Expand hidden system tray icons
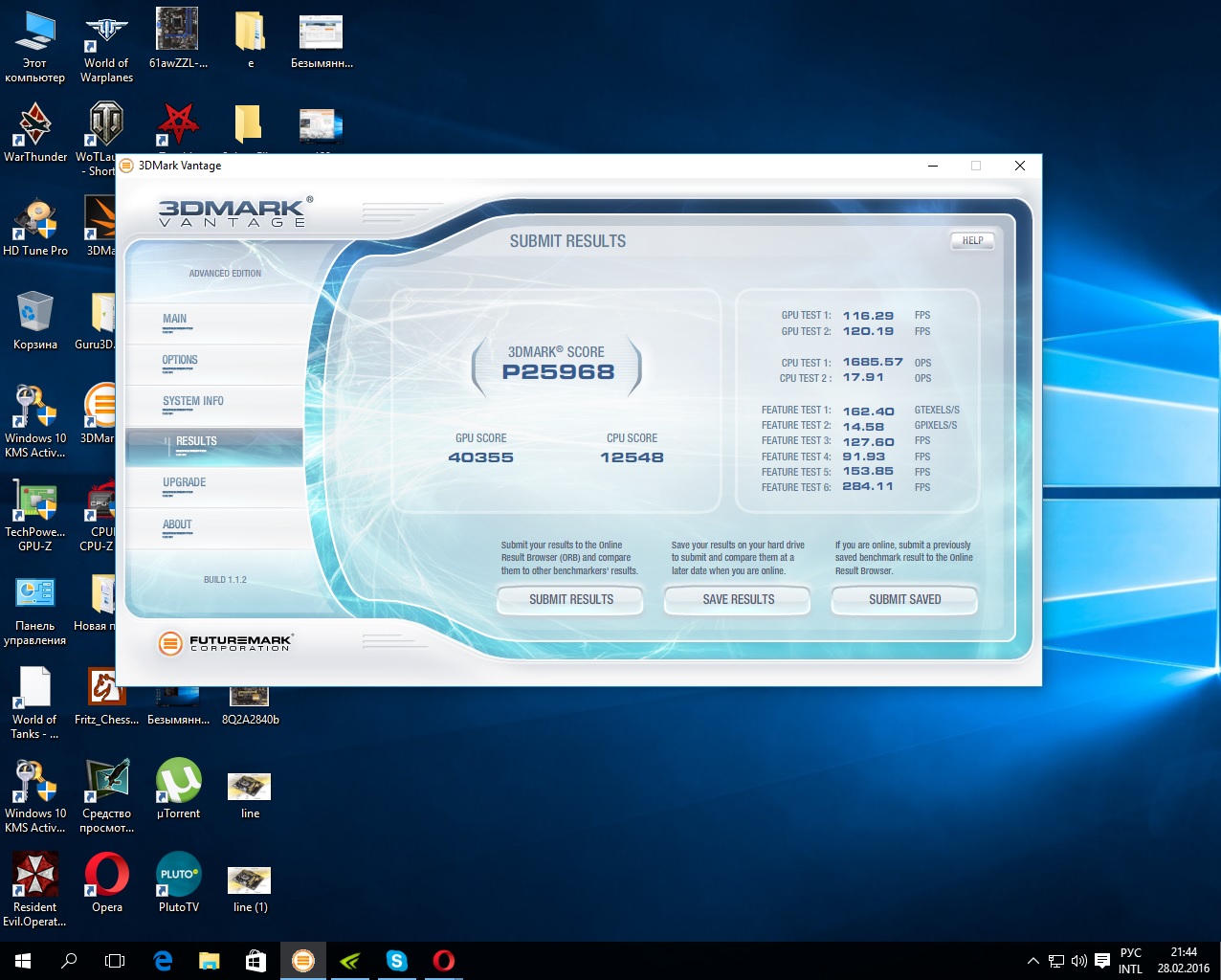Screen dimensions: 1221x980 tap(1032, 961)
